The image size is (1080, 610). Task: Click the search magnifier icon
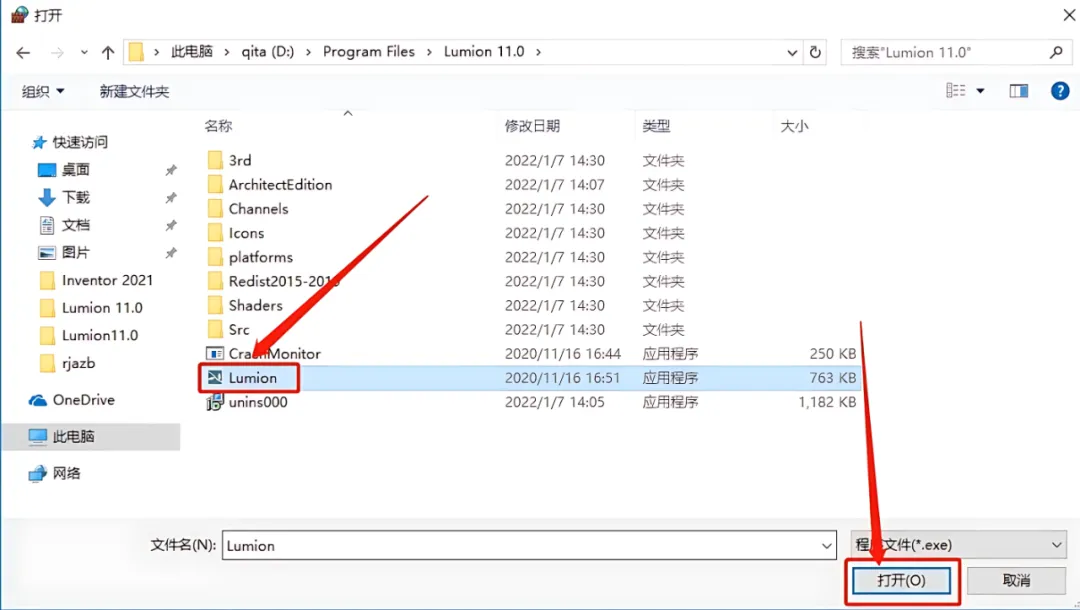(1056, 52)
